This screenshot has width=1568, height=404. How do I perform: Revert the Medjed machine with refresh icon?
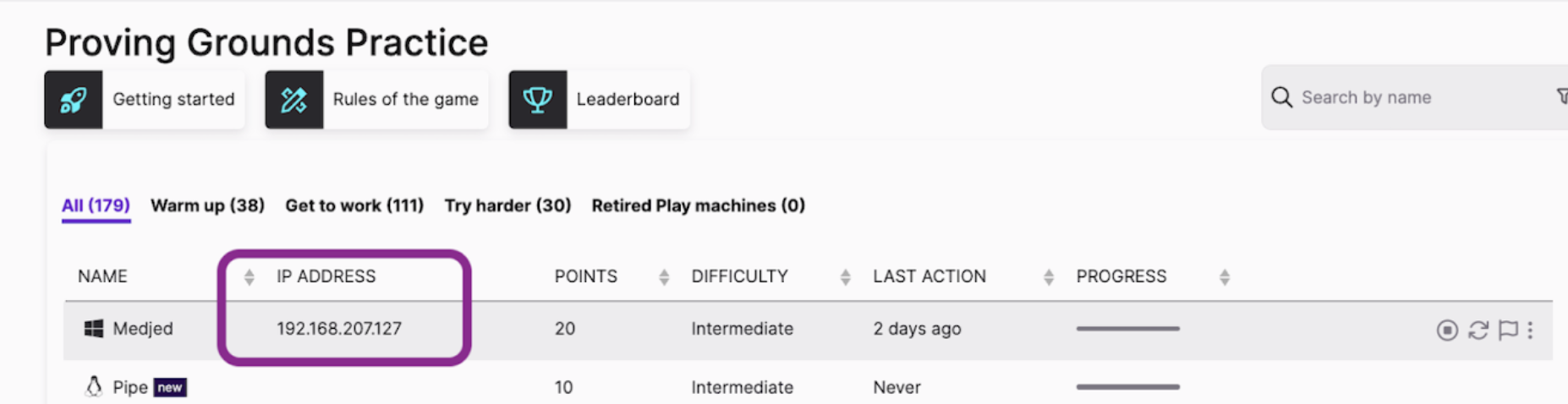(x=1478, y=330)
